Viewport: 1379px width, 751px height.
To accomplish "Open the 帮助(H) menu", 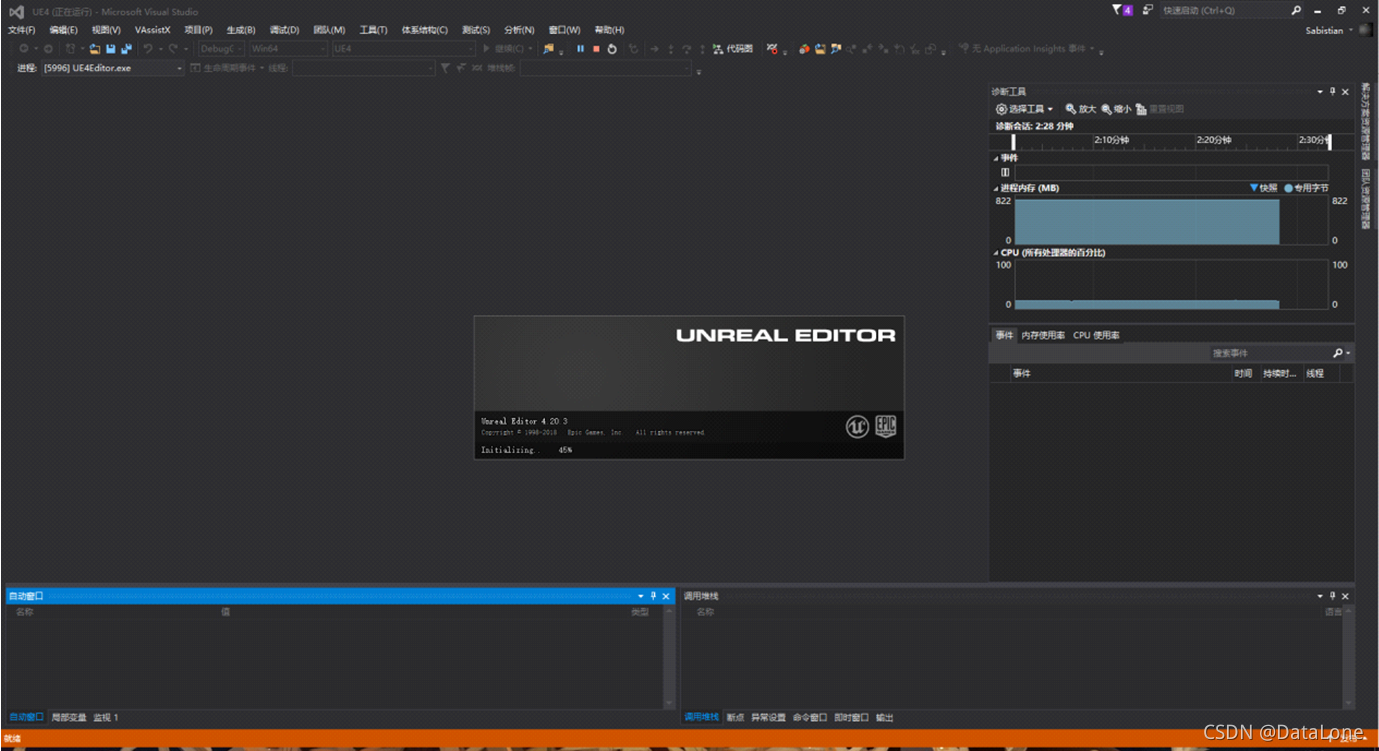I will tap(609, 30).
